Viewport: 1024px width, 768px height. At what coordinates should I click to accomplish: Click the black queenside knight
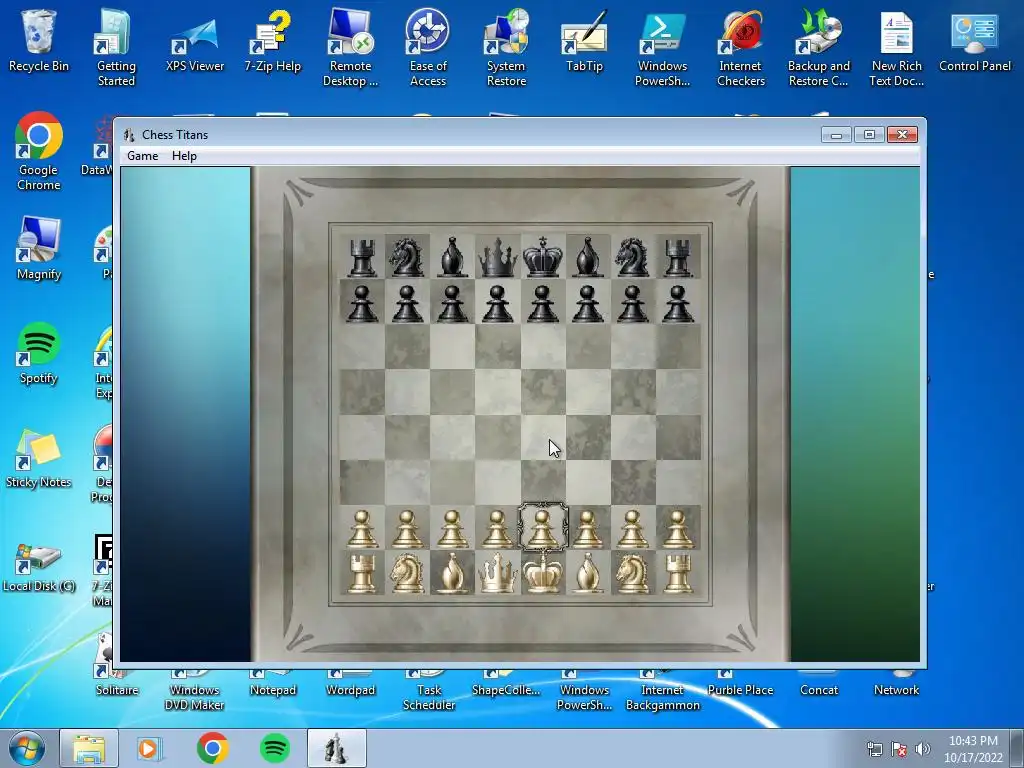(x=407, y=257)
